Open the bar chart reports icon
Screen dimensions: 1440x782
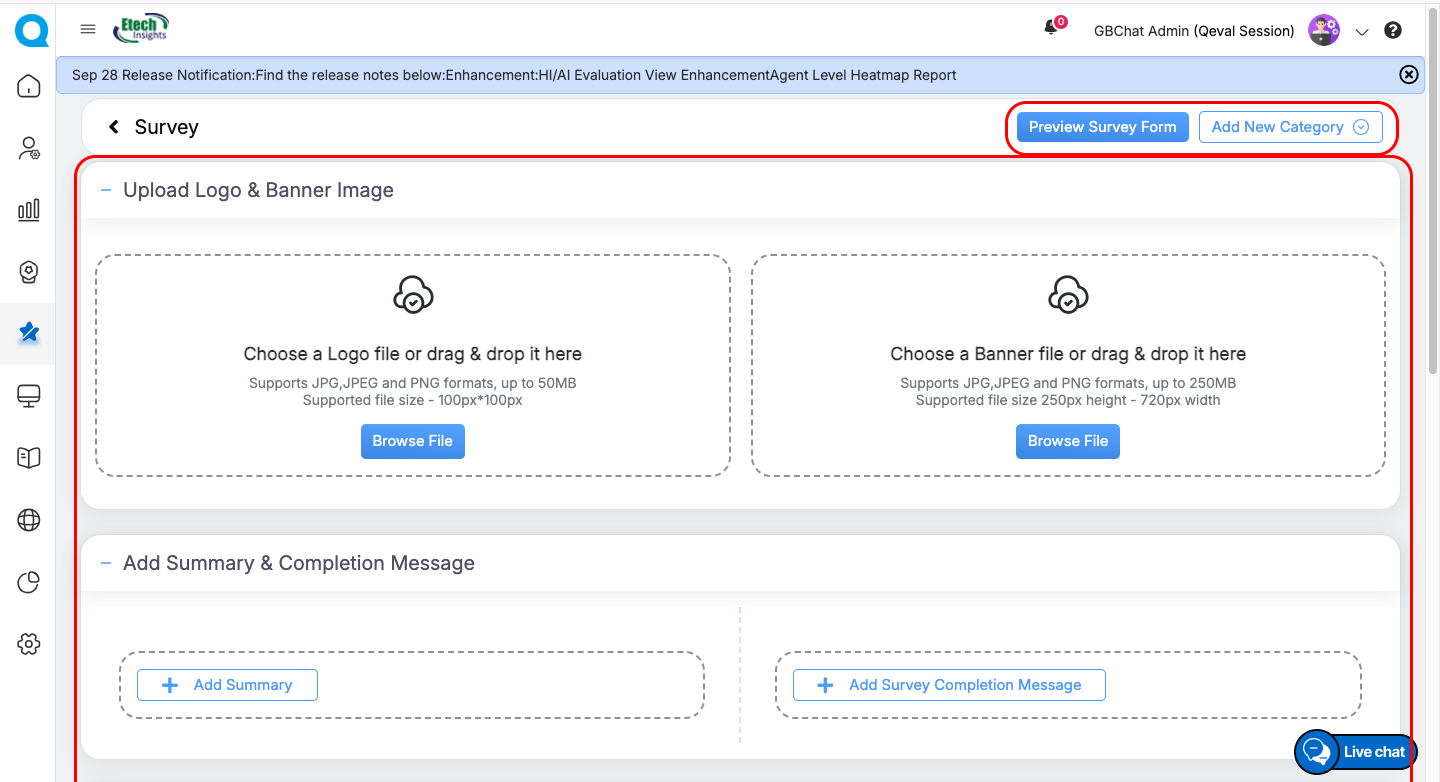[29, 210]
